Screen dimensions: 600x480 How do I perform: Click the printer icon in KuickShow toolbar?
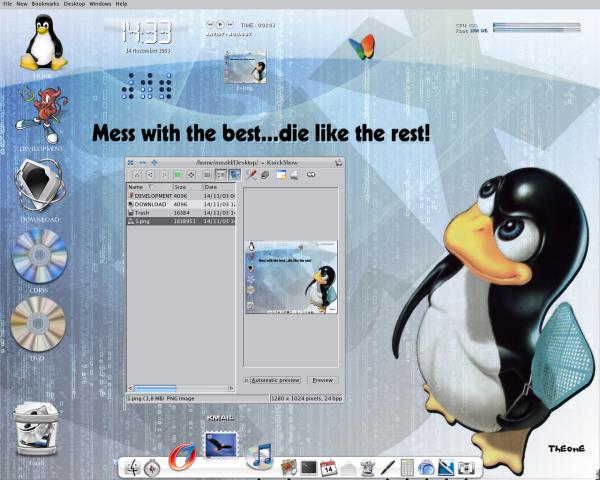(294, 175)
